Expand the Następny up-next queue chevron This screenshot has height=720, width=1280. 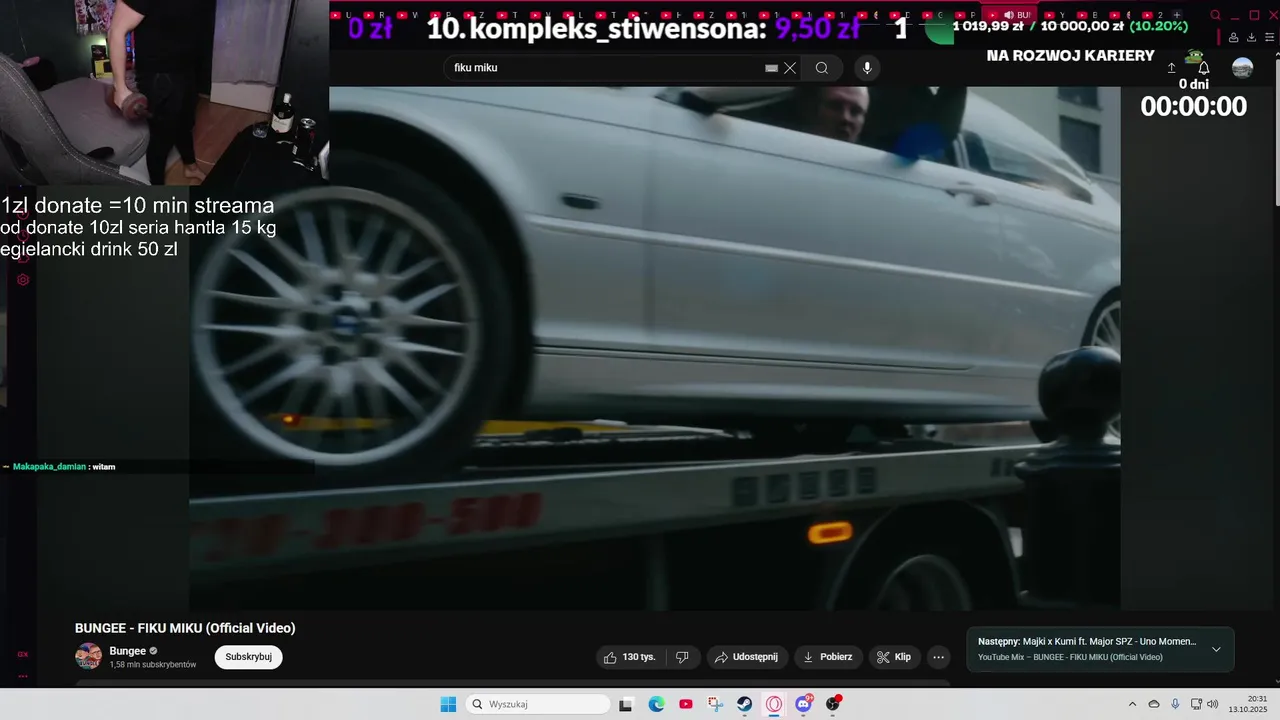point(1216,649)
